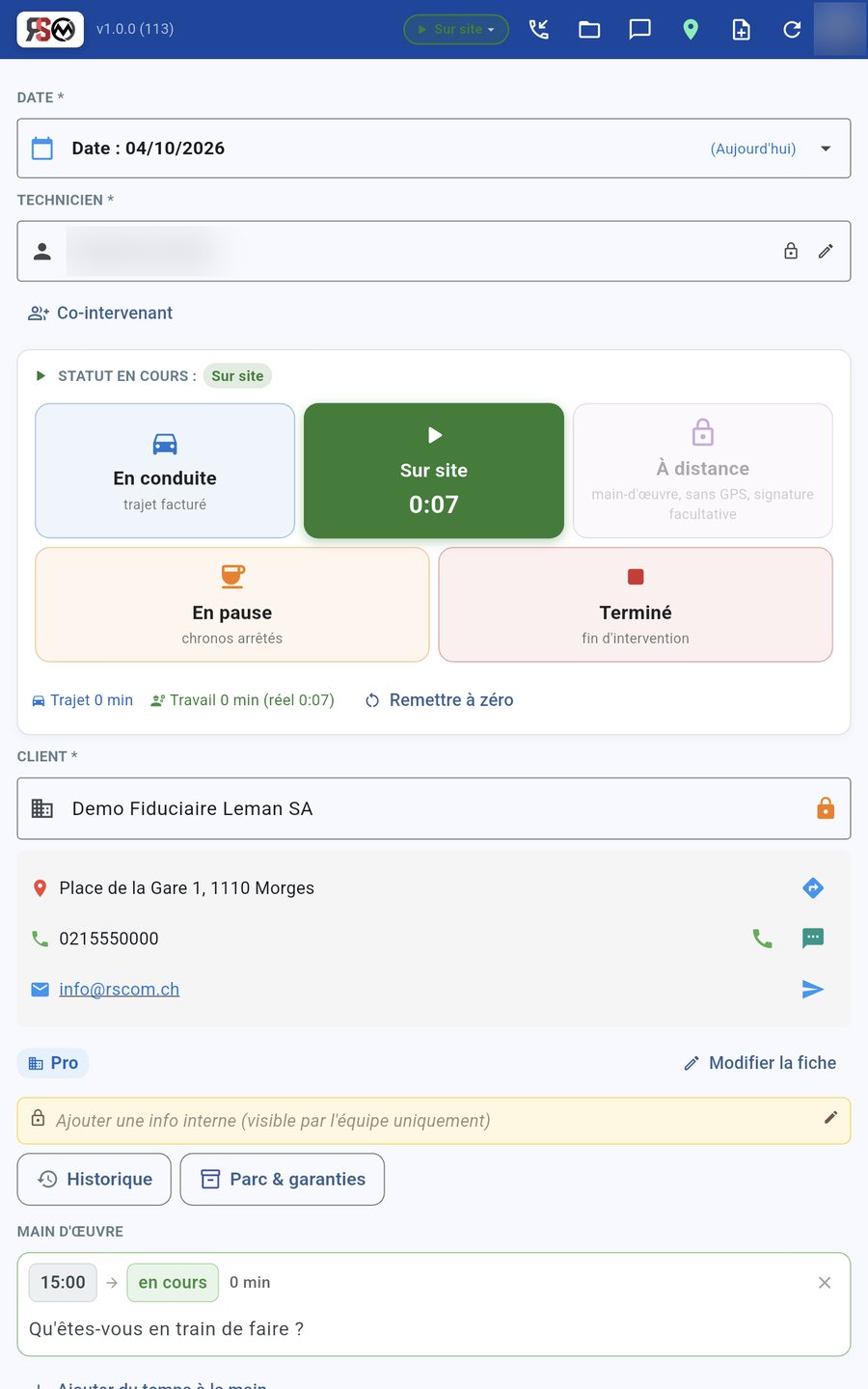The width and height of the screenshot is (868, 1389).
Task: Create a new document via header icon
Action: coord(741,29)
